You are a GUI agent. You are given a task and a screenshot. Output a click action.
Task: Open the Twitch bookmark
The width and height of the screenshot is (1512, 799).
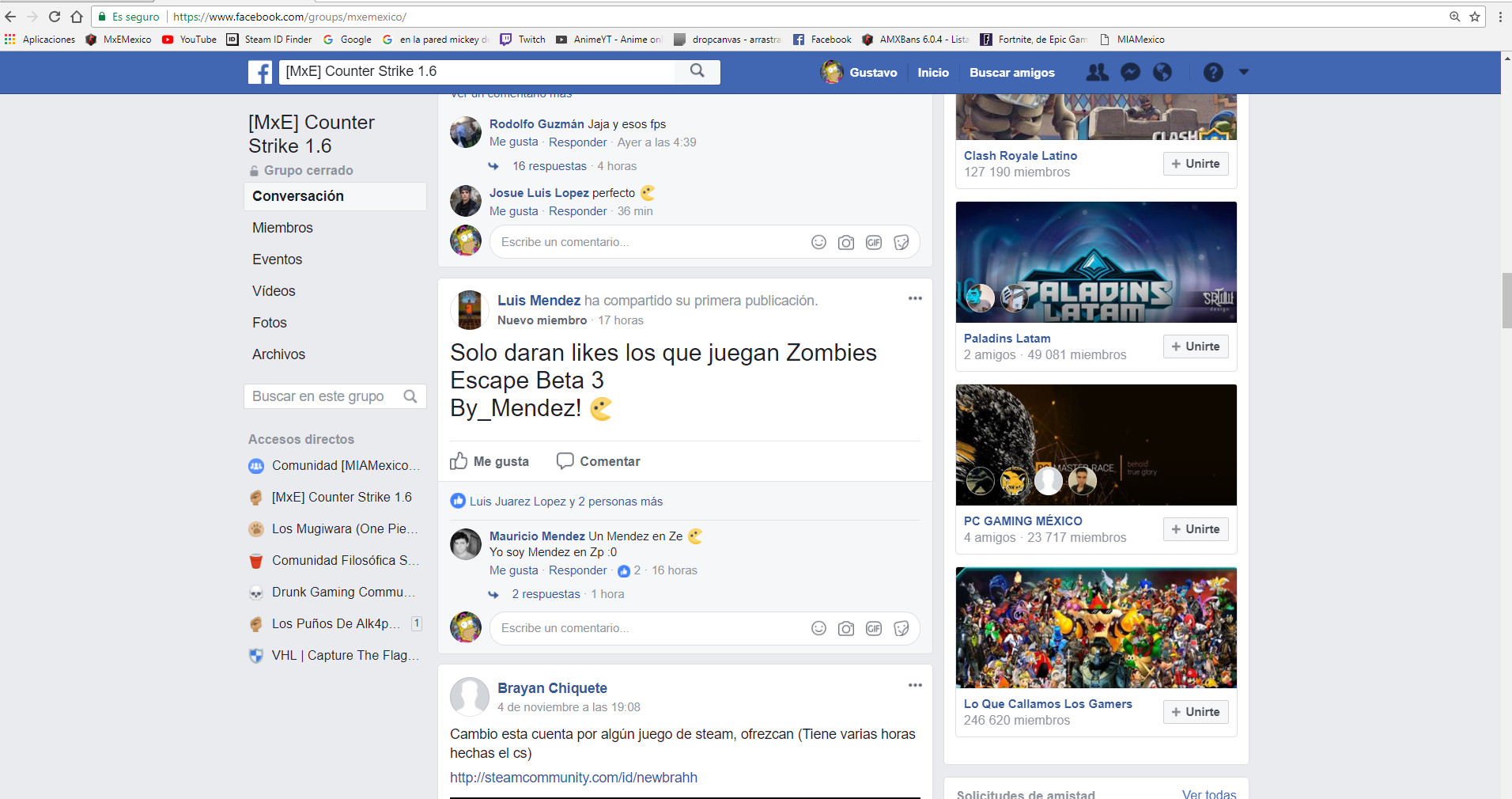tap(523, 40)
